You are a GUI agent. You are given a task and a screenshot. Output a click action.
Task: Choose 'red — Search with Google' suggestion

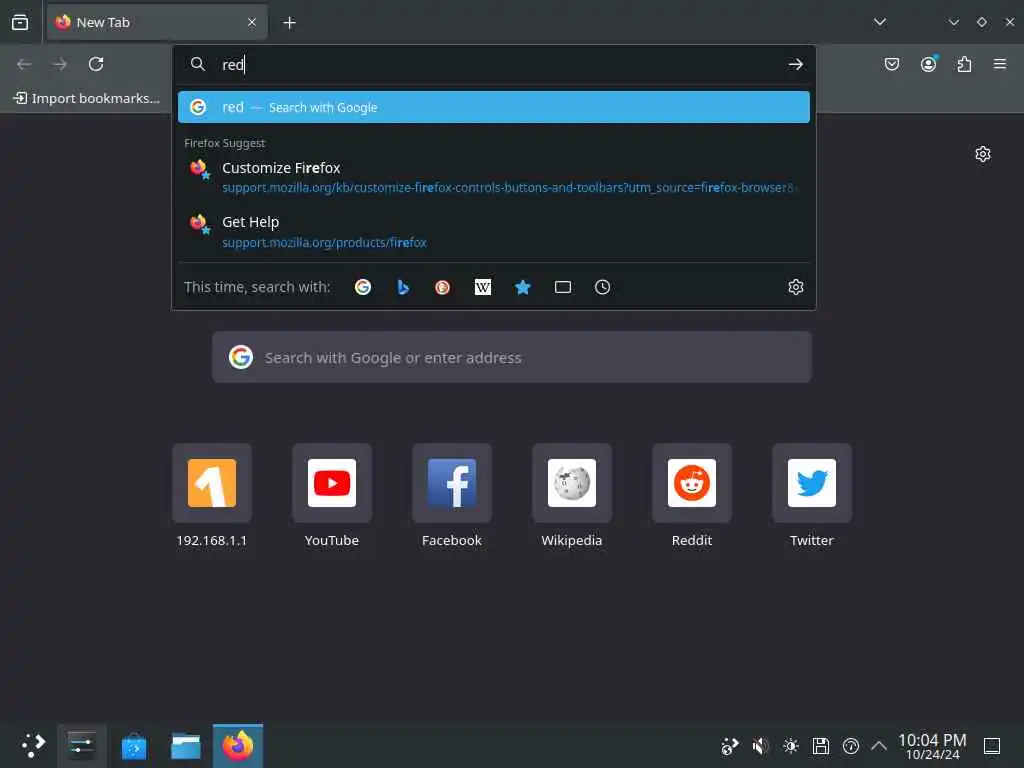point(494,107)
